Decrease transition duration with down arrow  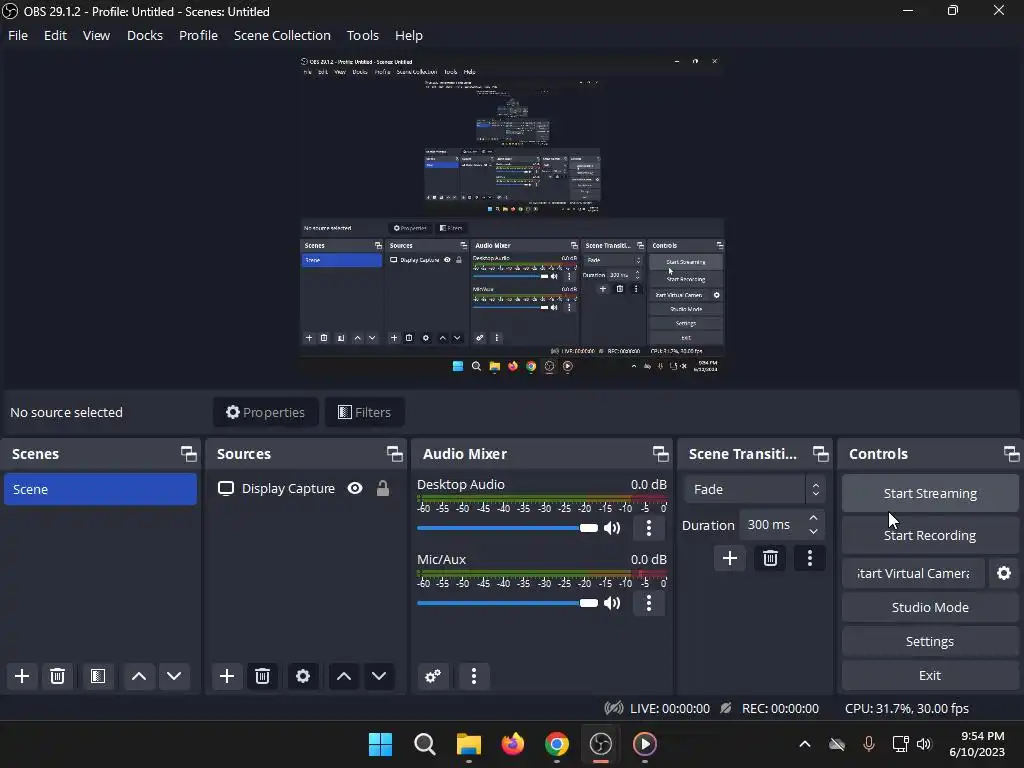pos(813,532)
